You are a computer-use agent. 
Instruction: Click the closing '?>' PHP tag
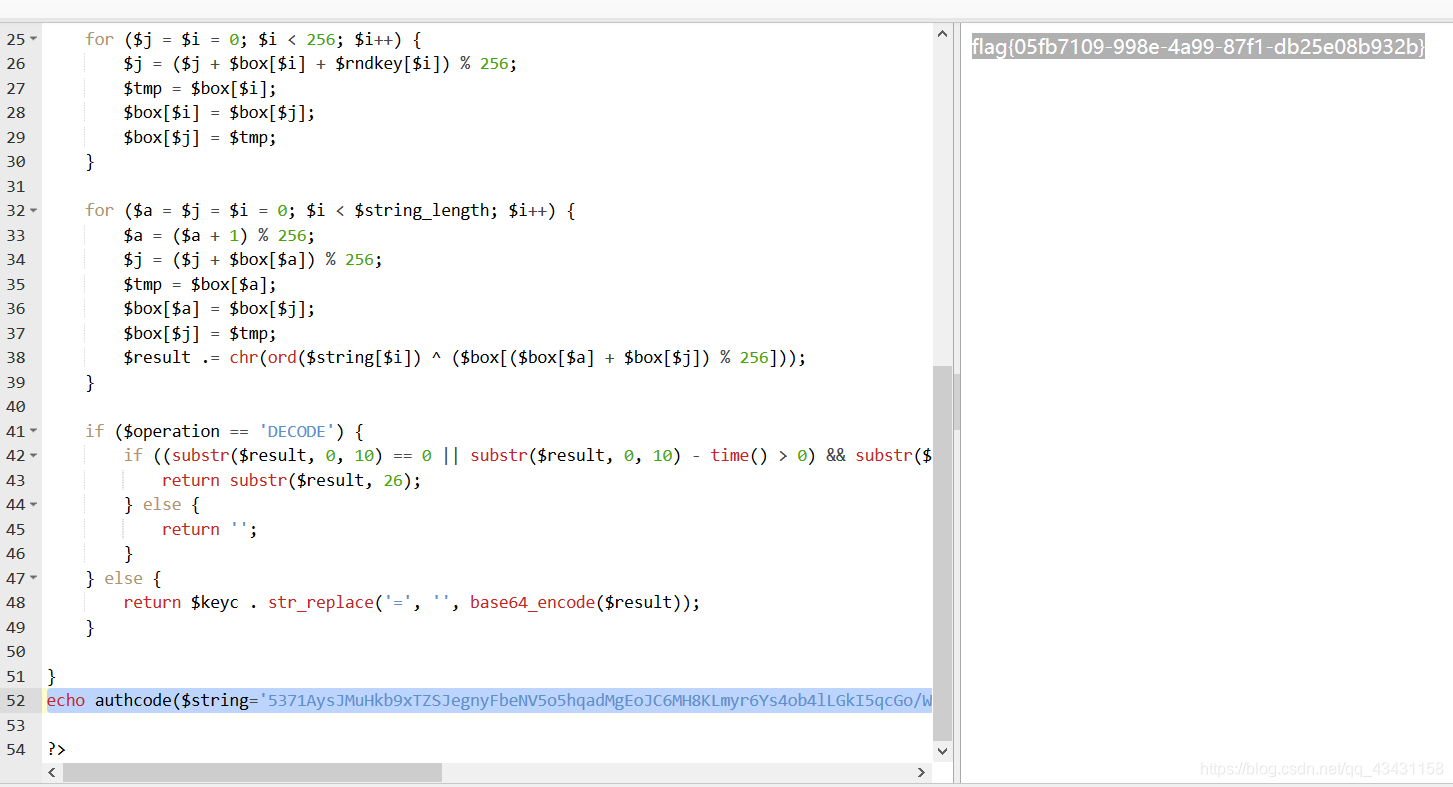pyautogui.click(x=56, y=749)
